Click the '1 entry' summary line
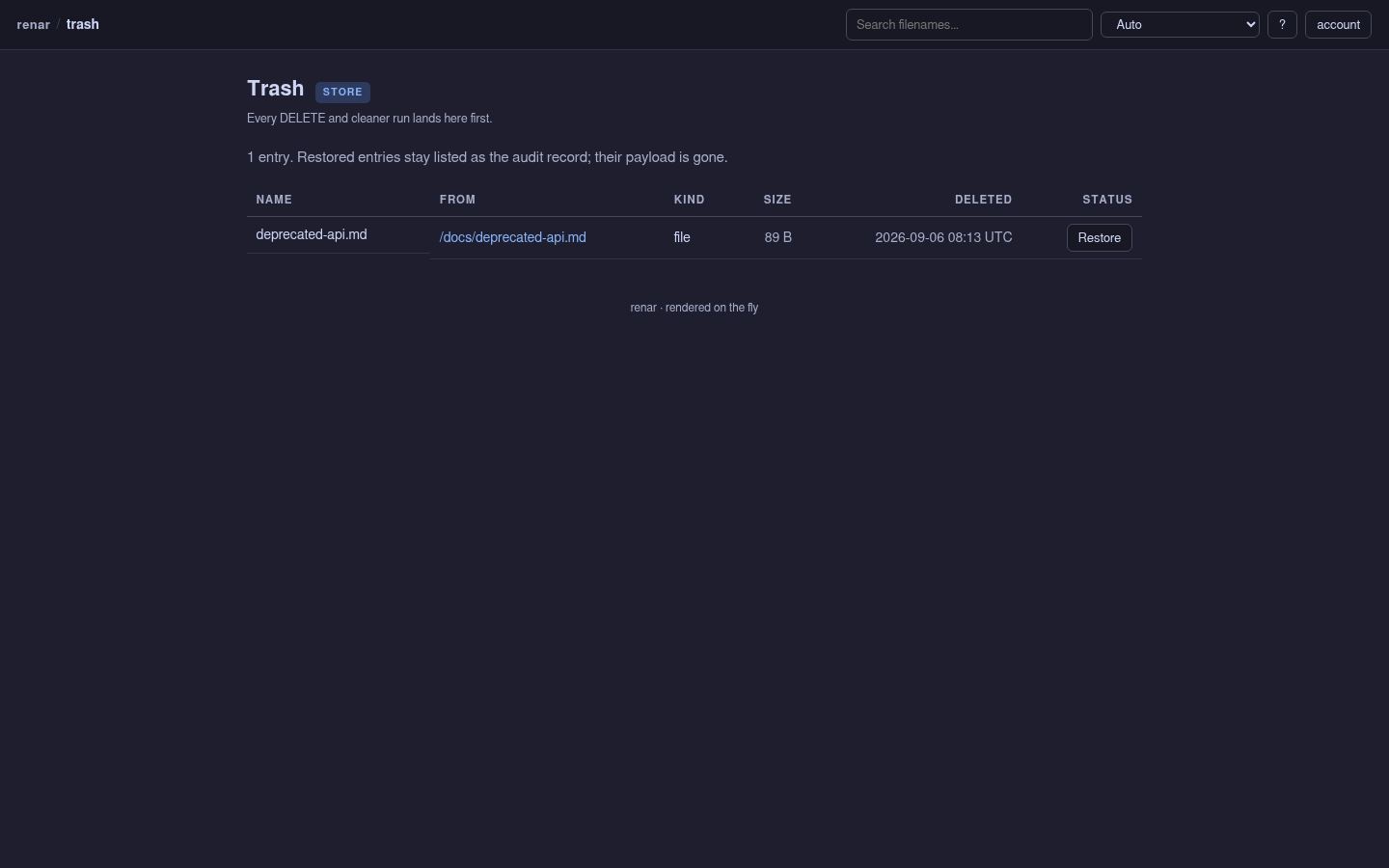This screenshot has height=868, width=1389. 487,157
